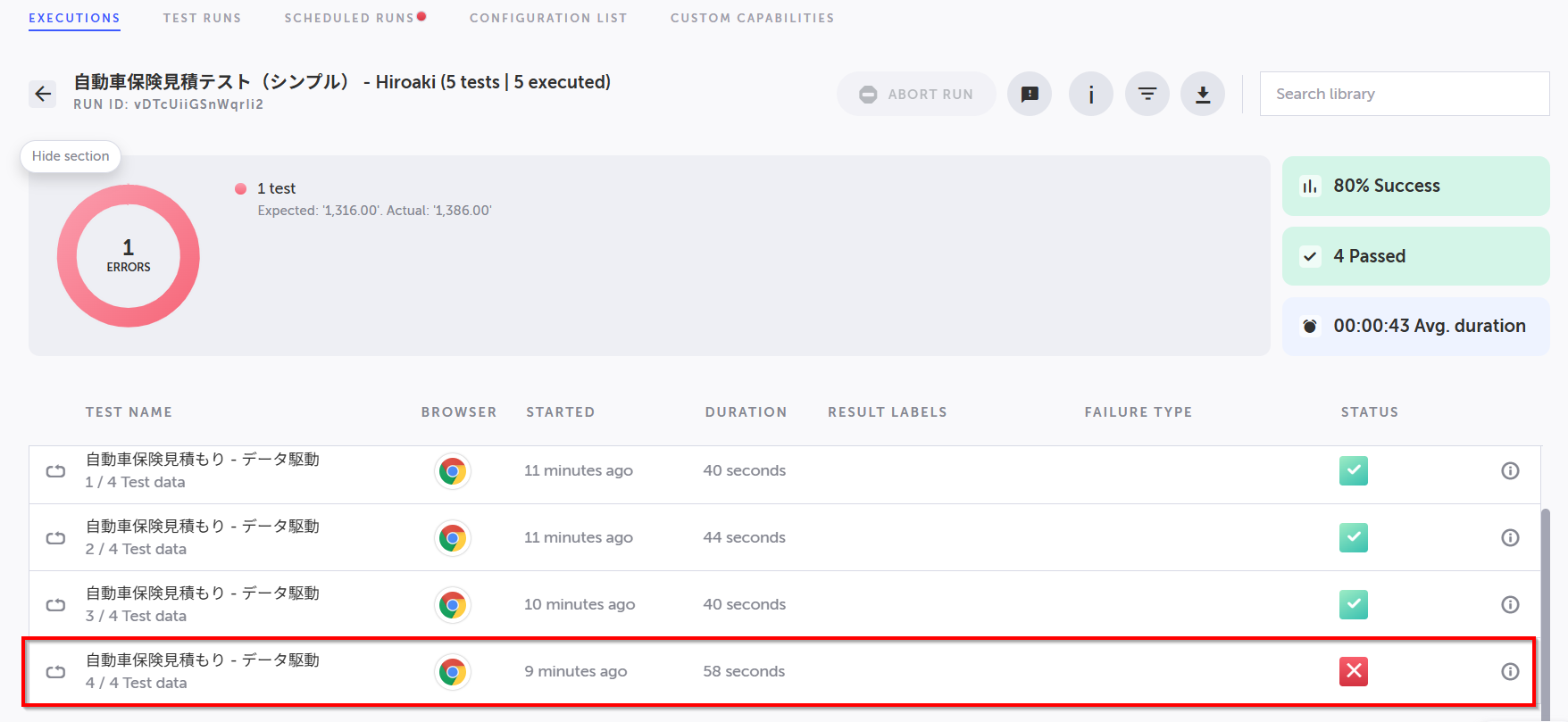The width and height of the screenshot is (1568, 722).
Task: Click the Search library field
Action: point(1405,94)
